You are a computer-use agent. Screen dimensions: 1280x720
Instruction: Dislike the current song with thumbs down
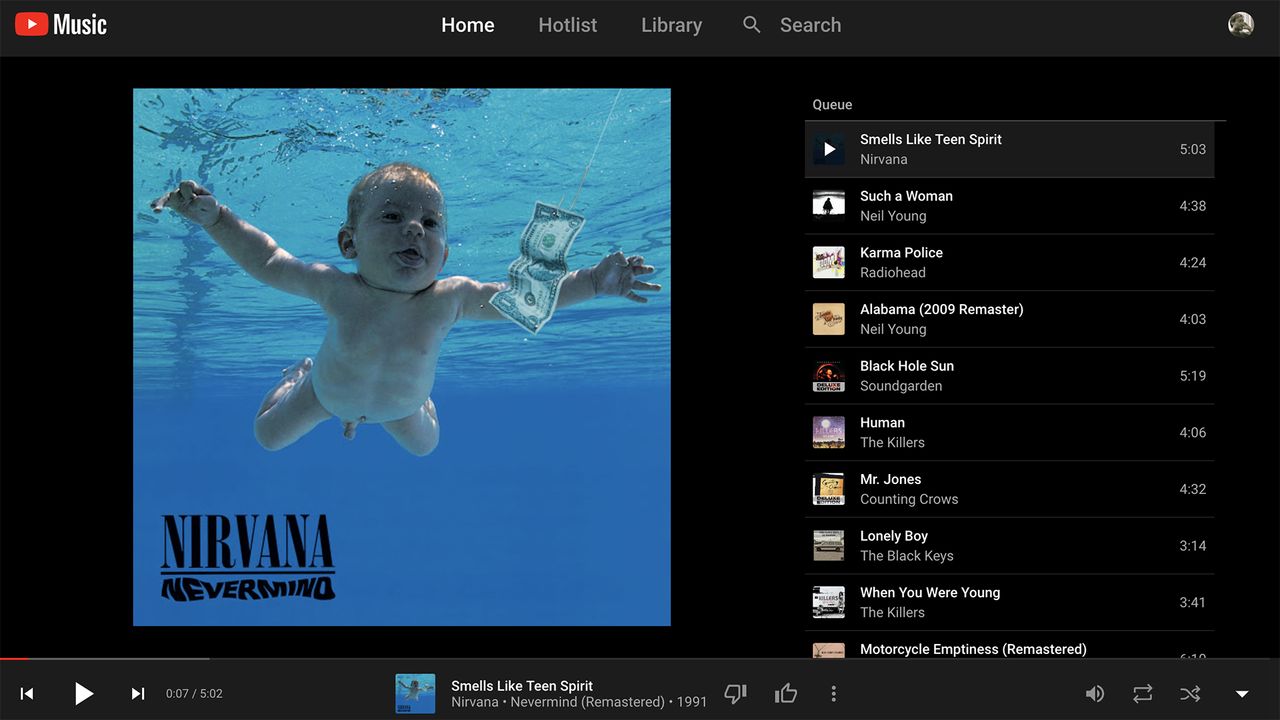point(735,693)
